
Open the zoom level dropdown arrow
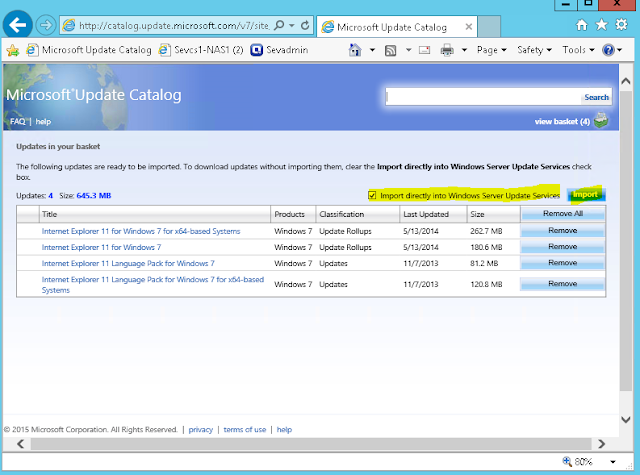point(613,462)
